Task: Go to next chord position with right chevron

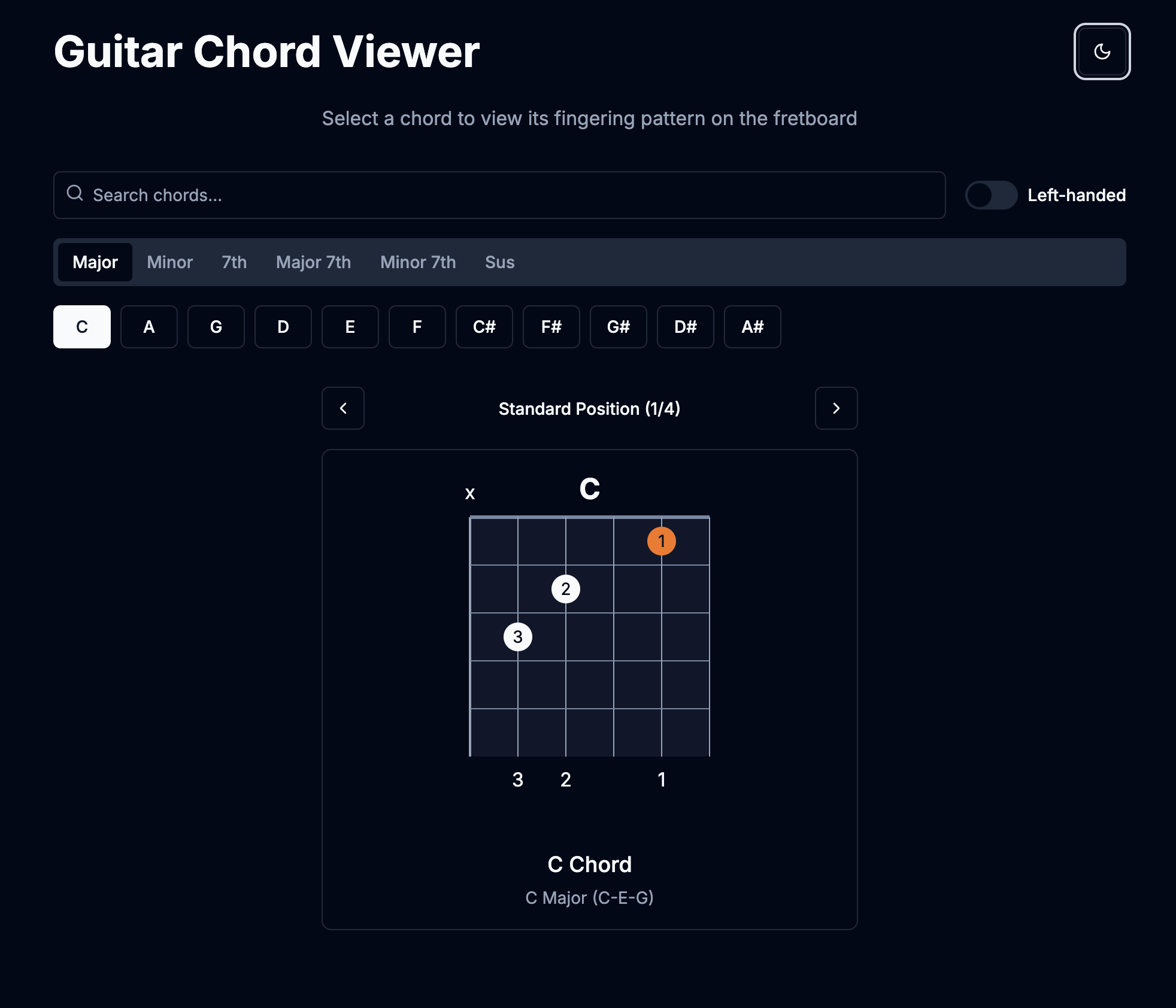Action: click(836, 408)
